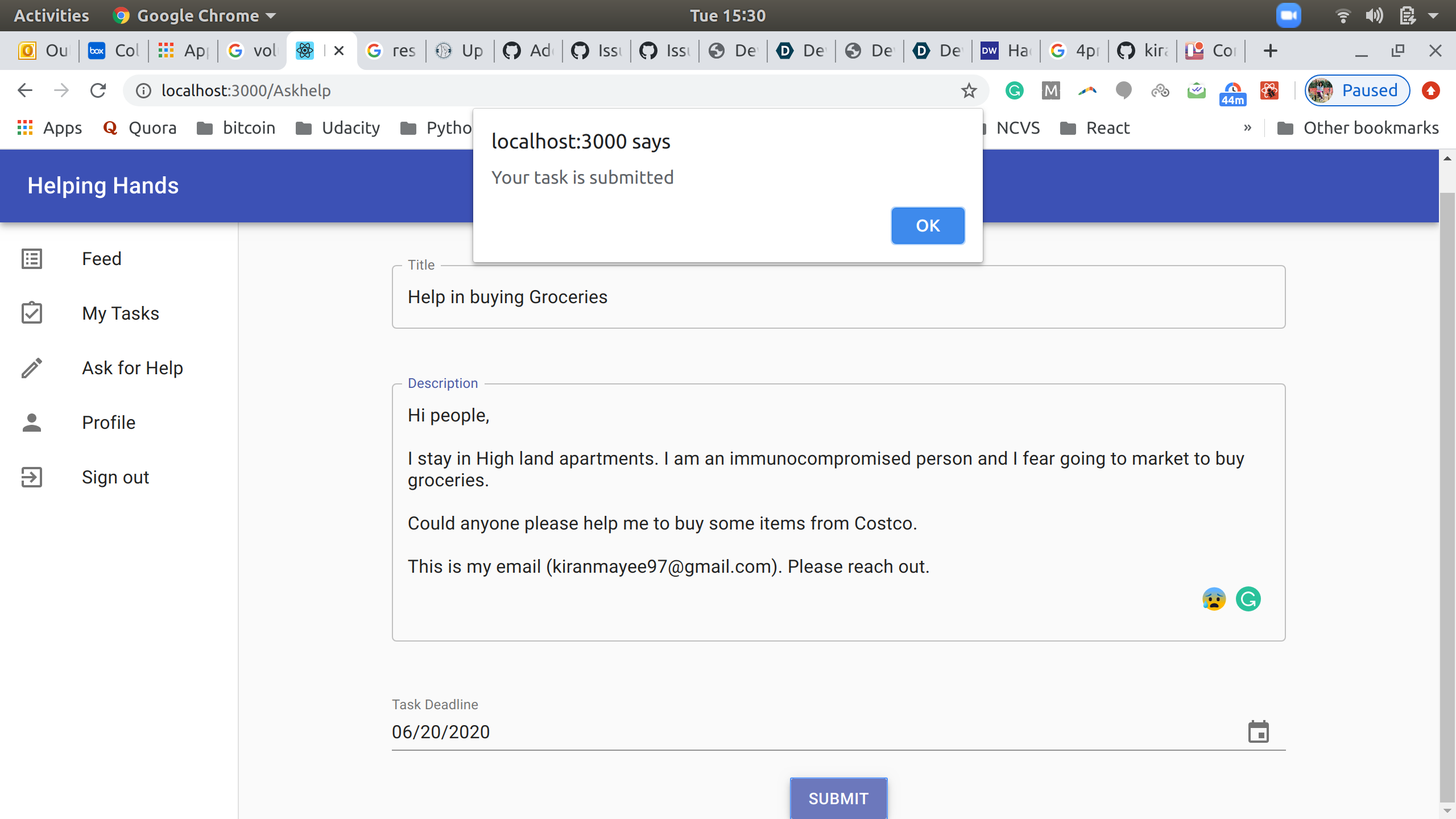The width and height of the screenshot is (1456, 819).
Task: Open Profile person icon in sidebar
Action: (x=32, y=423)
